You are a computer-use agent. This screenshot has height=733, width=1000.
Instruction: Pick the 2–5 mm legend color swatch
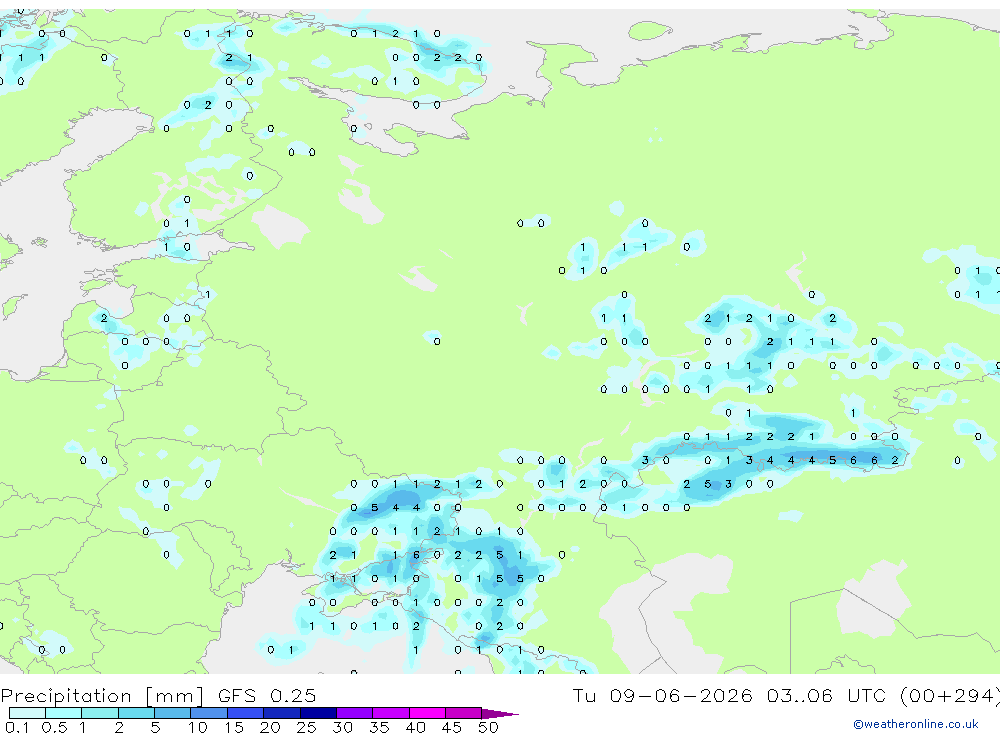136,713
